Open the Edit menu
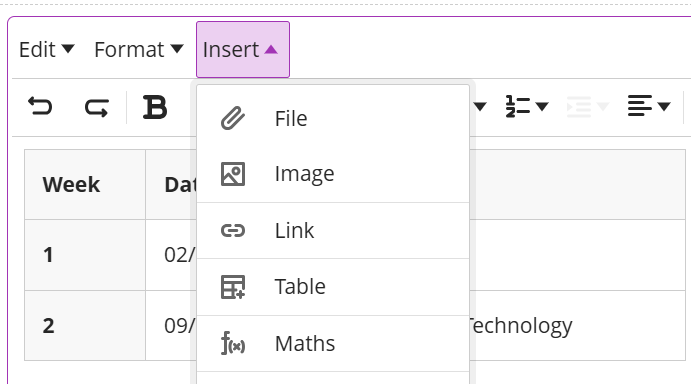 click(x=47, y=49)
